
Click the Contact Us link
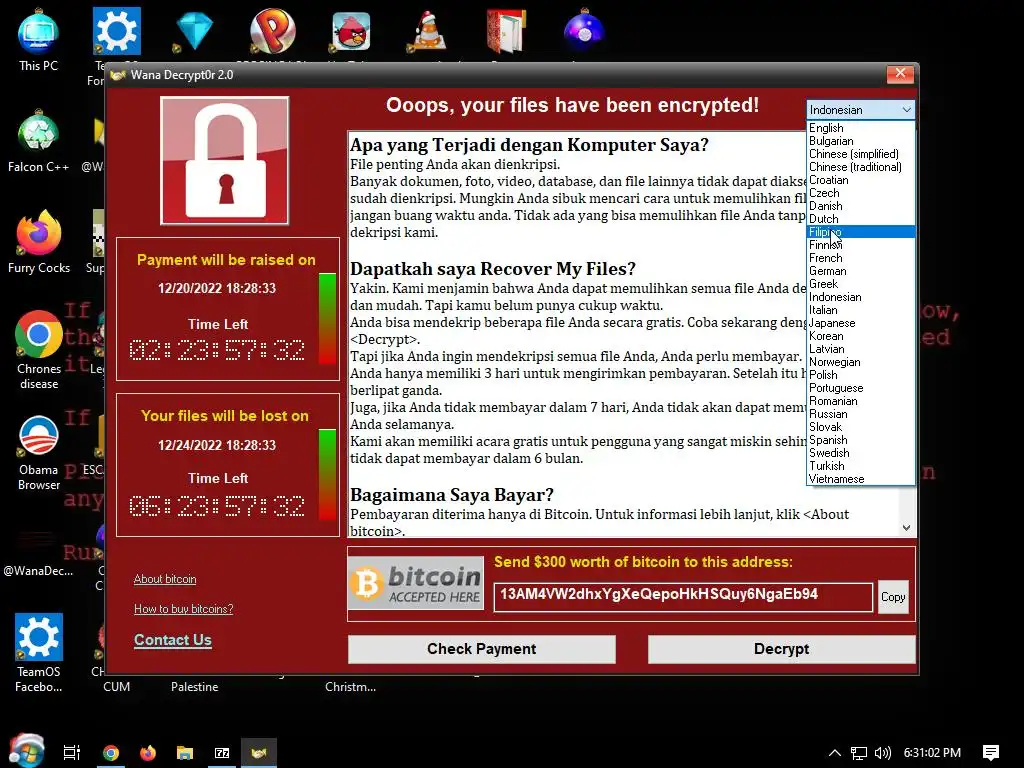[173, 640]
